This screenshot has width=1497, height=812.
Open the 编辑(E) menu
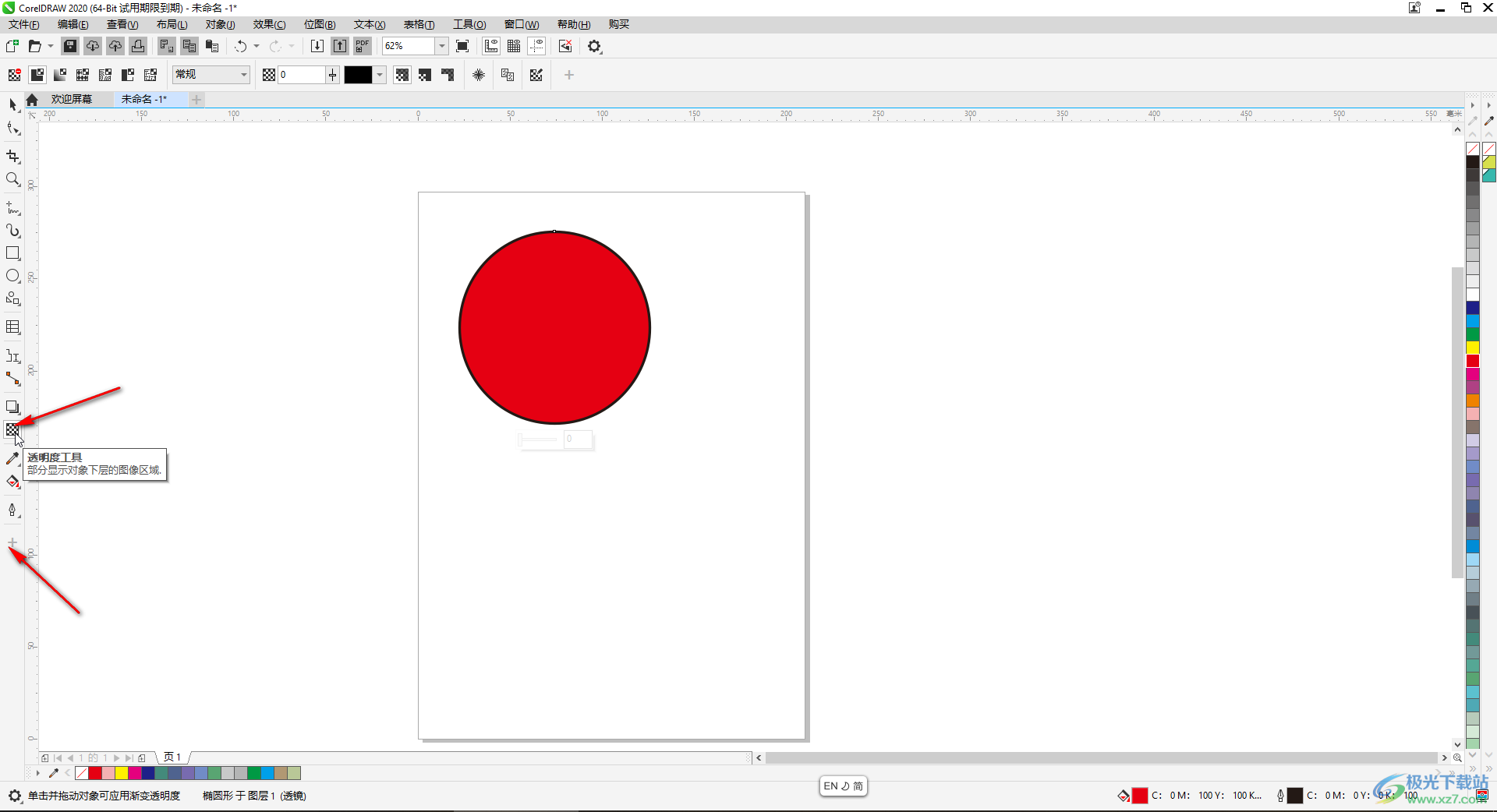(x=73, y=25)
